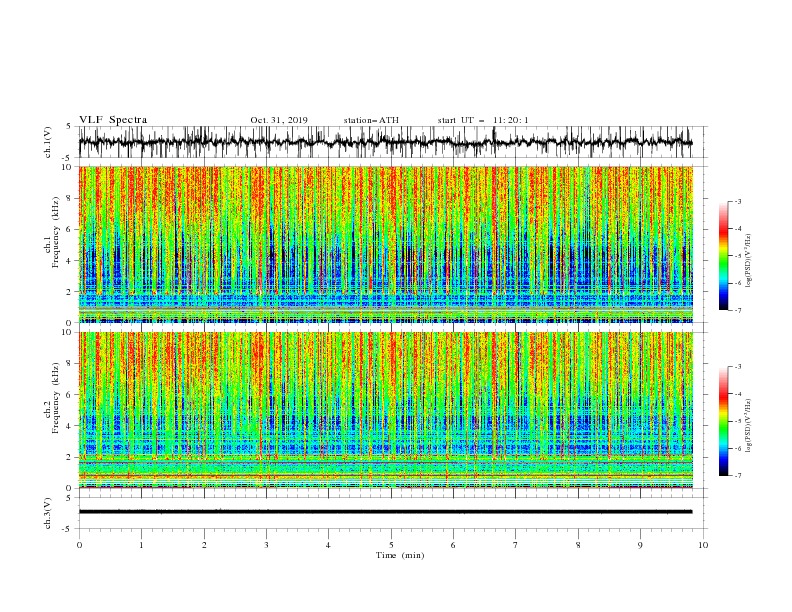Click time axis tick label "7"
The width and height of the screenshot is (792, 612).
coord(516,545)
